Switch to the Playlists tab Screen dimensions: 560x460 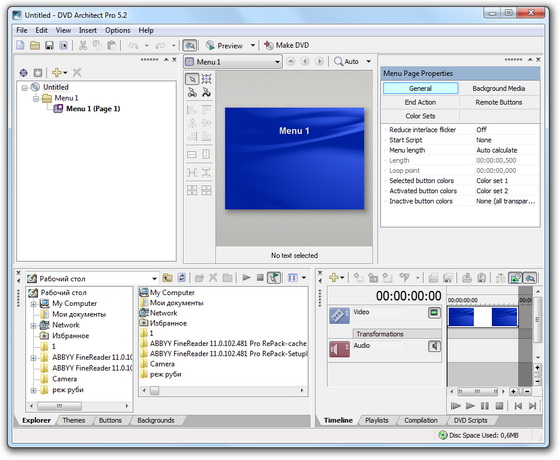(376, 420)
